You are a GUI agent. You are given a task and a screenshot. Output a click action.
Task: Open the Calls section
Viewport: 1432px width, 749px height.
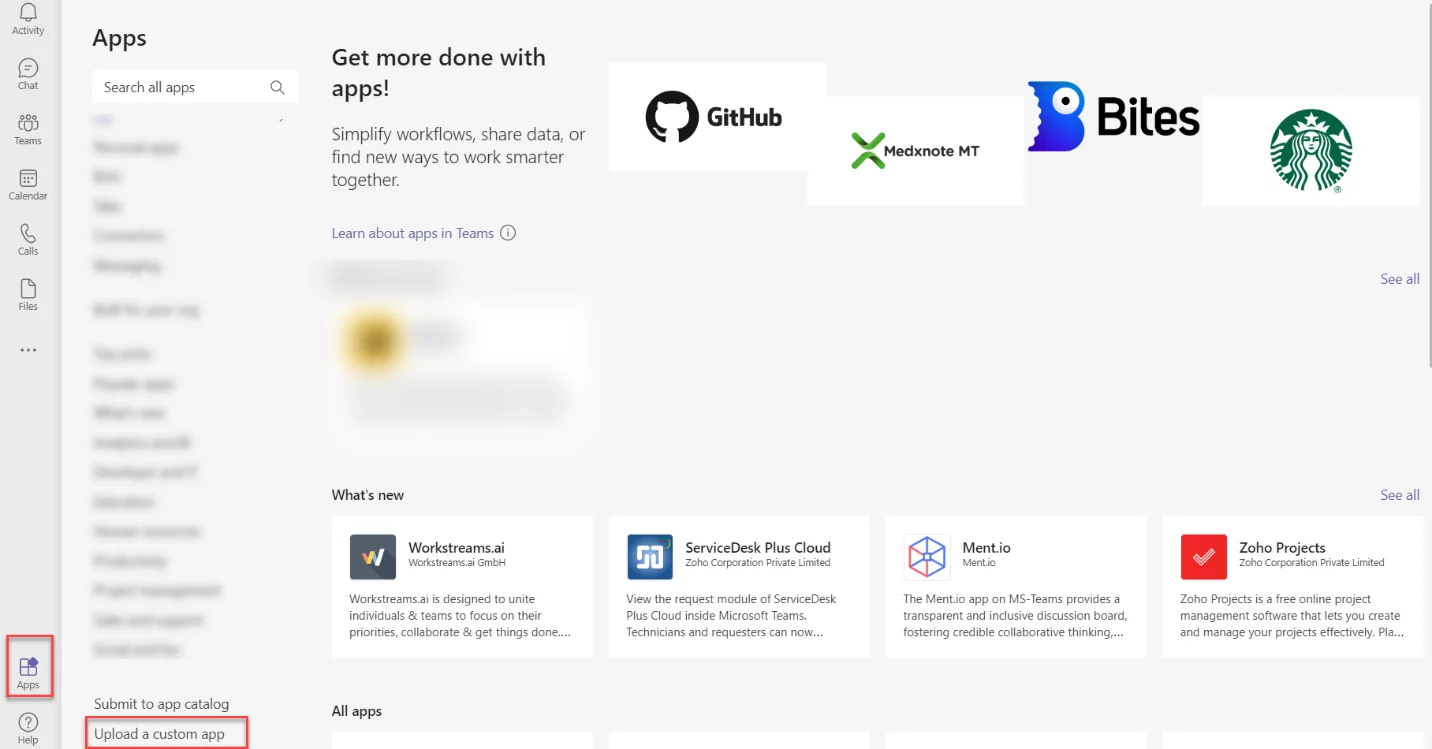(x=28, y=239)
